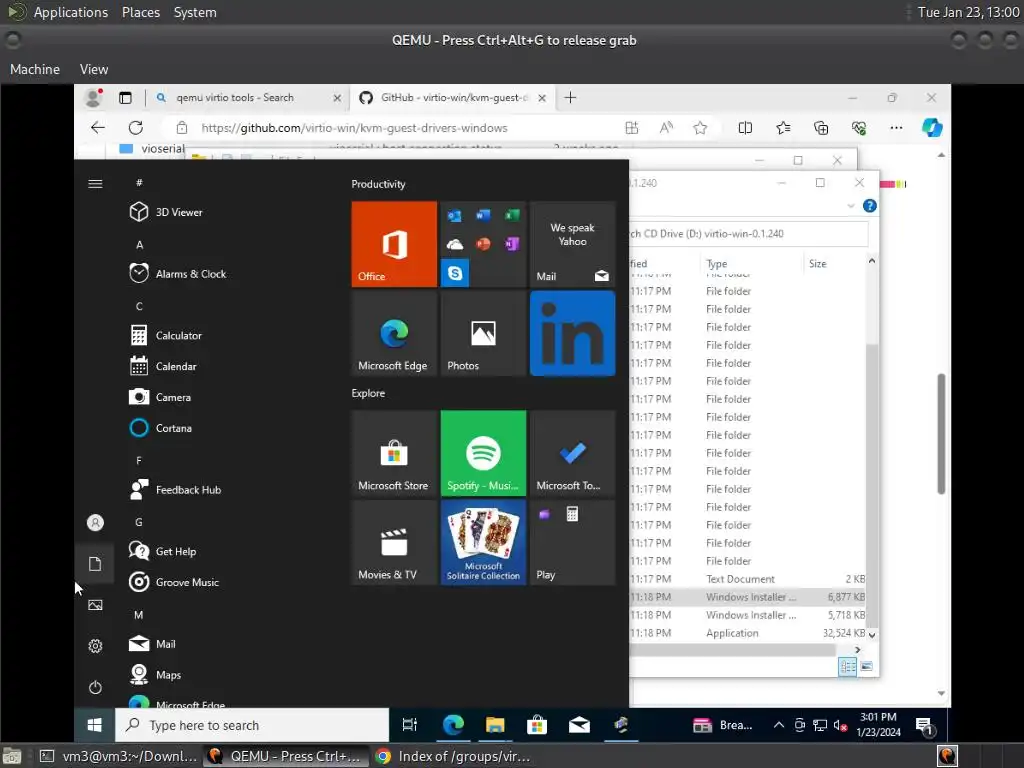Open Documents from Start sidebar
The height and width of the screenshot is (768, 1024).
click(95, 564)
